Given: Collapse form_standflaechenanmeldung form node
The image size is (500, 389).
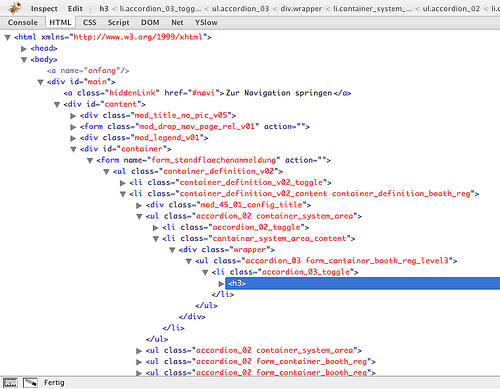Looking at the screenshot, I should (x=90, y=161).
